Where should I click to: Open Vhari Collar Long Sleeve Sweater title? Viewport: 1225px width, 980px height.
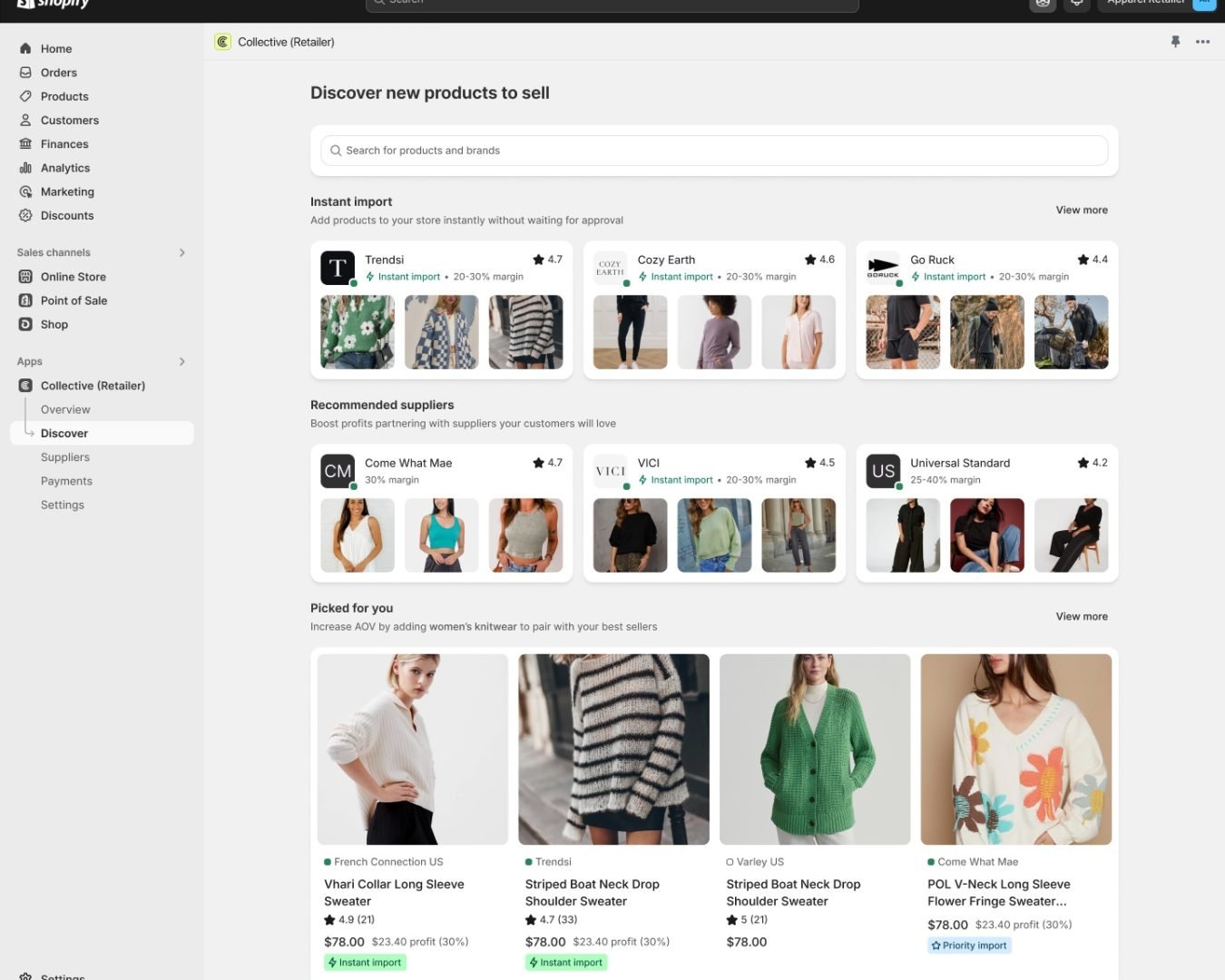[394, 893]
